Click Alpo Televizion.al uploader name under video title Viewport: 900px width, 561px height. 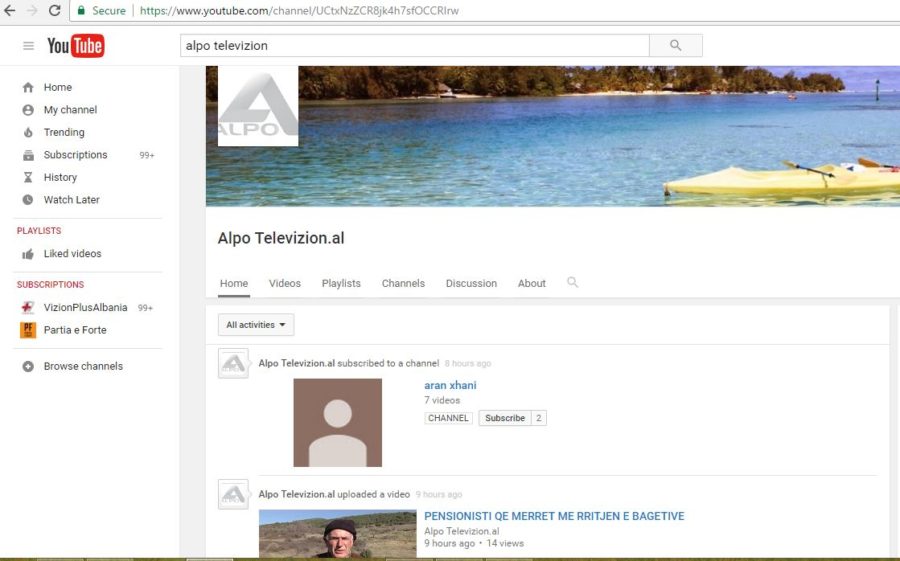pyautogui.click(x=461, y=532)
